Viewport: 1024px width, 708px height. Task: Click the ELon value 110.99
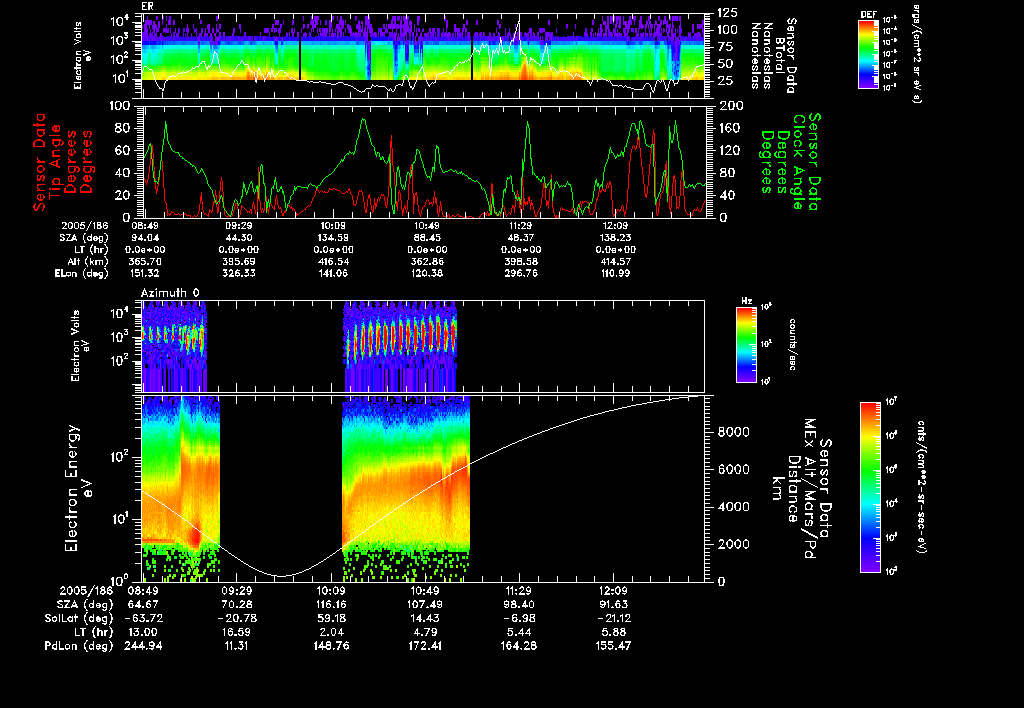[x=617, y=272]
